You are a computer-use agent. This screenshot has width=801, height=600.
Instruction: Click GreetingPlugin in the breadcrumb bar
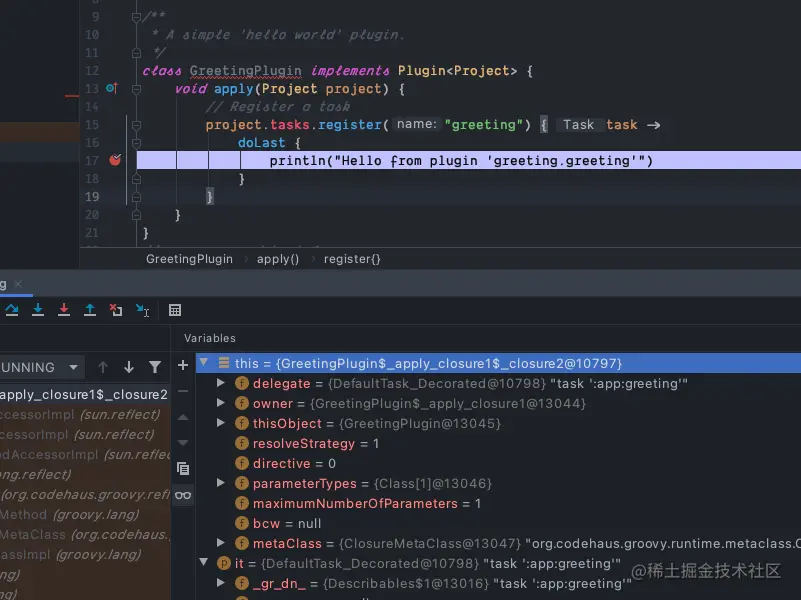(x=189, y=259)
